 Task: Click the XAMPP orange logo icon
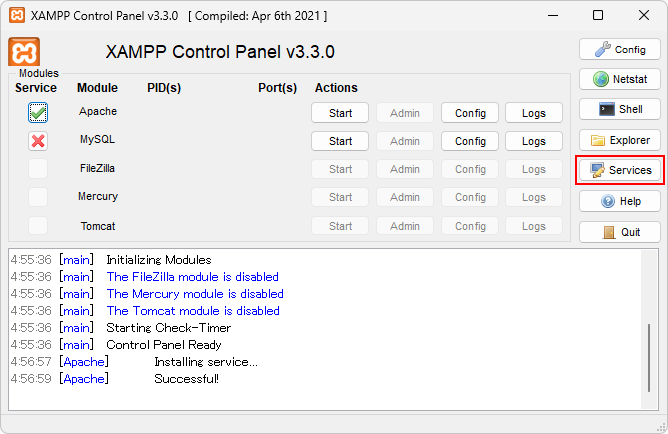click(24, 52)
